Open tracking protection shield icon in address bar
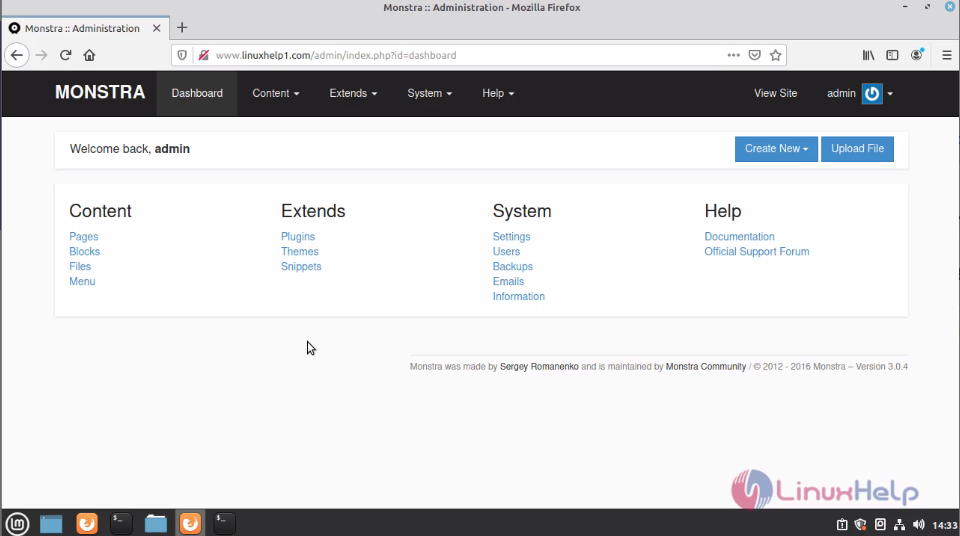Screen dimensions: 960x536 (182, 55)
